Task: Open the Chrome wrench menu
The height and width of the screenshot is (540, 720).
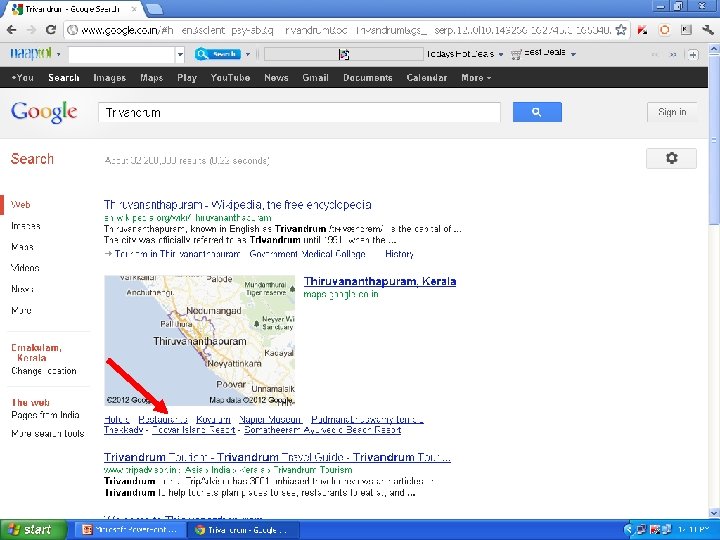Action: (x=708, y=30)
